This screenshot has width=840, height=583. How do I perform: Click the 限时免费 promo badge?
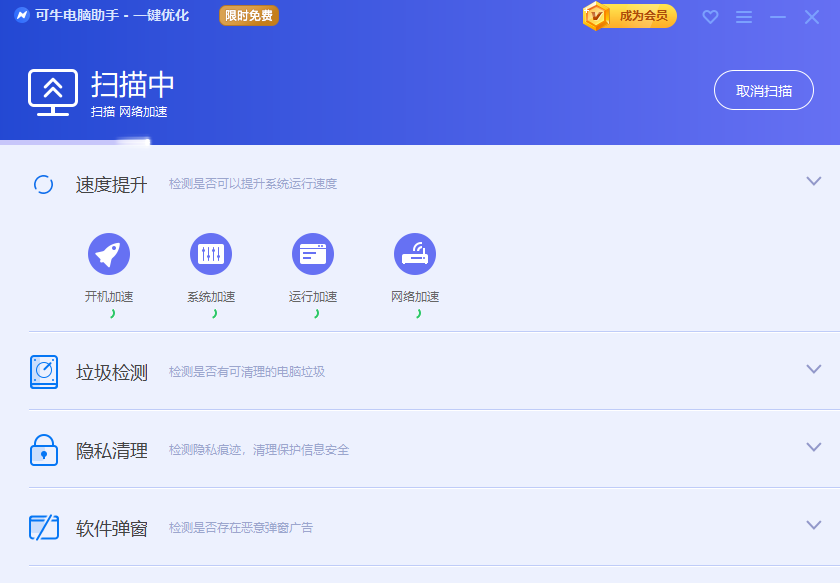click(249, 16)
